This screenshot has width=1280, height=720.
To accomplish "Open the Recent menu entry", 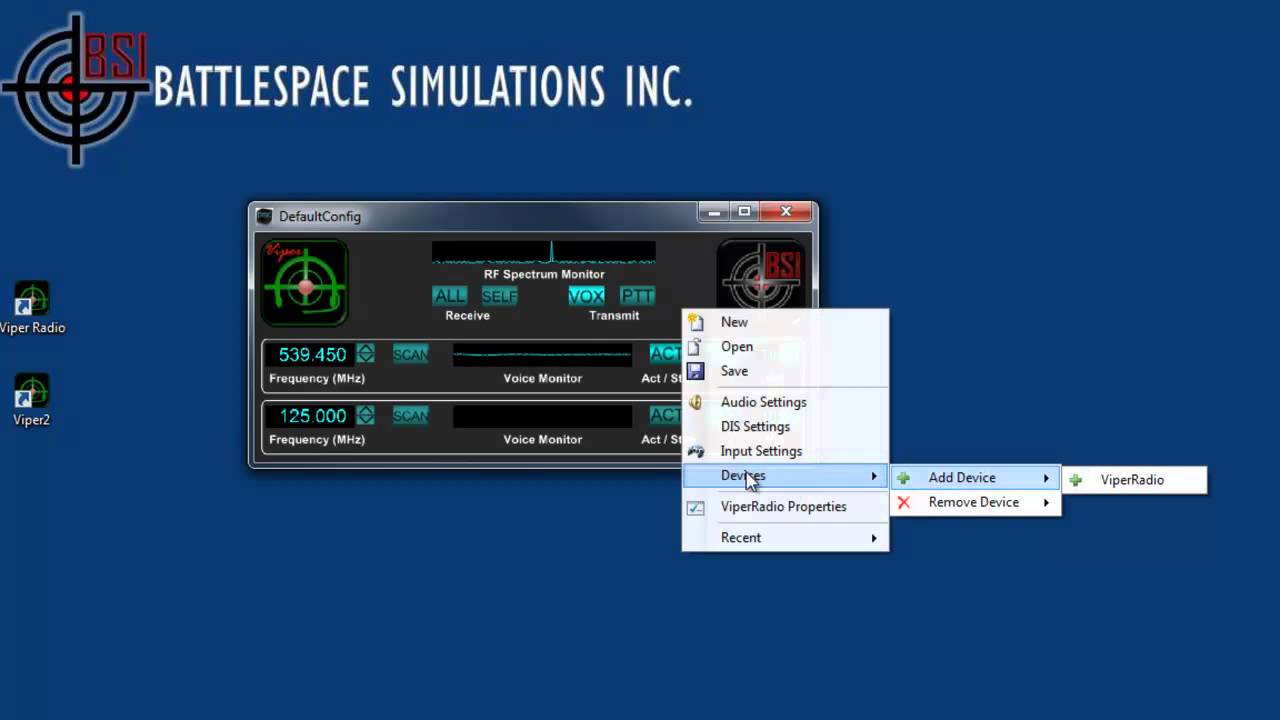I will pyautogui.click(x=785, y=538).
